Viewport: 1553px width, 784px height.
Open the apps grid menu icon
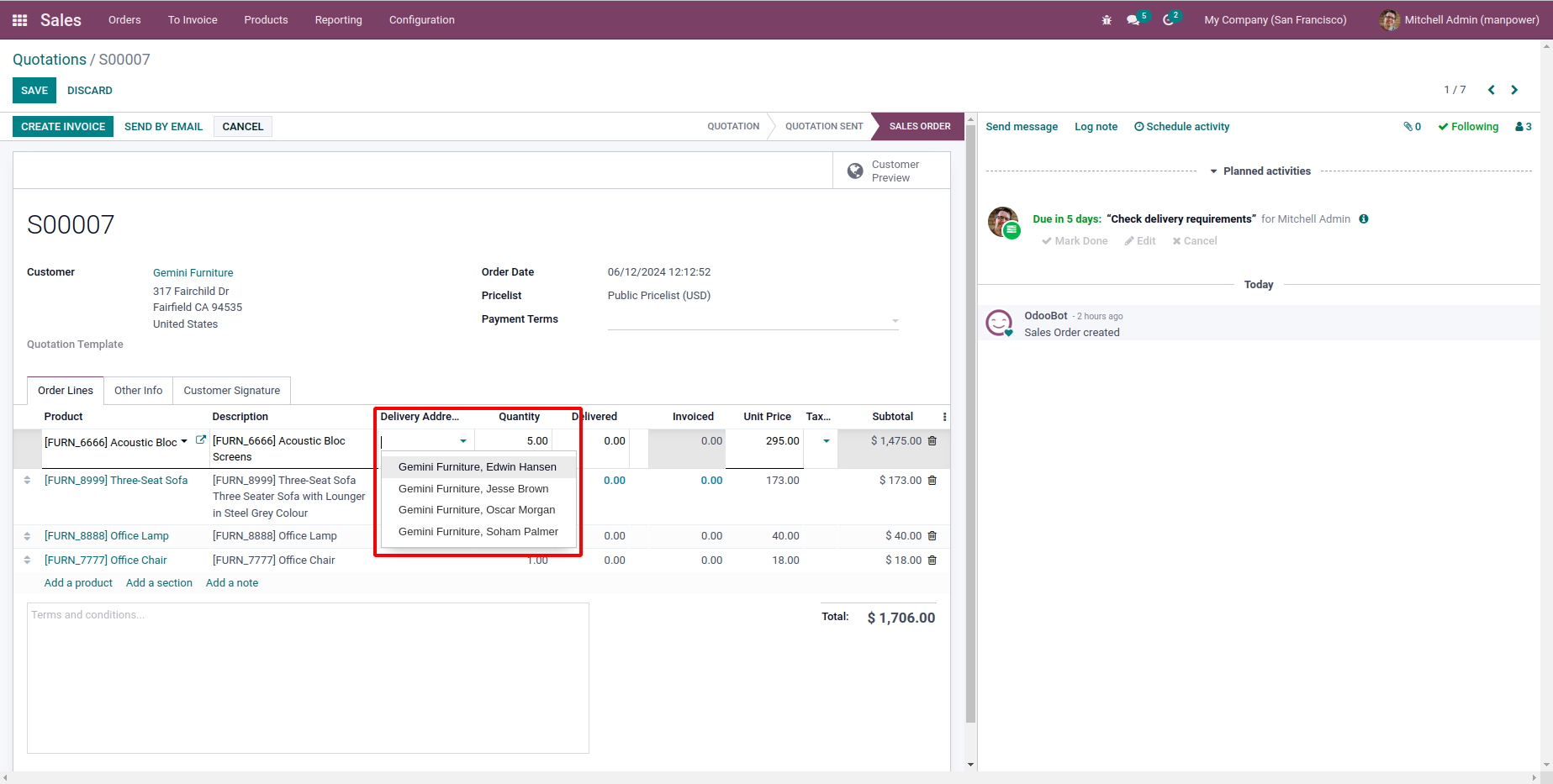20,20
